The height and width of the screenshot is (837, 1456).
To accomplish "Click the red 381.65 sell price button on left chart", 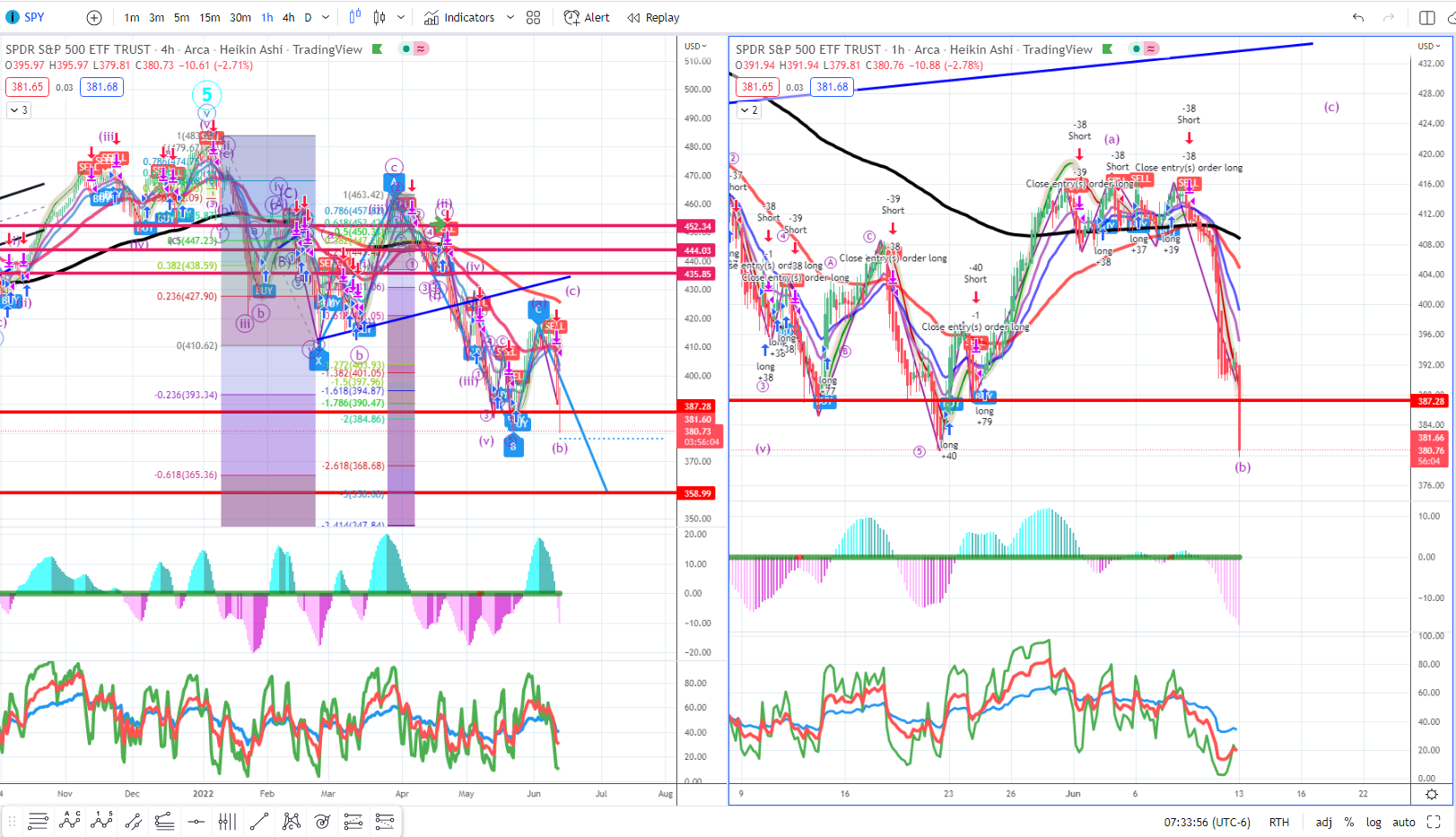I will click(28, 87).
